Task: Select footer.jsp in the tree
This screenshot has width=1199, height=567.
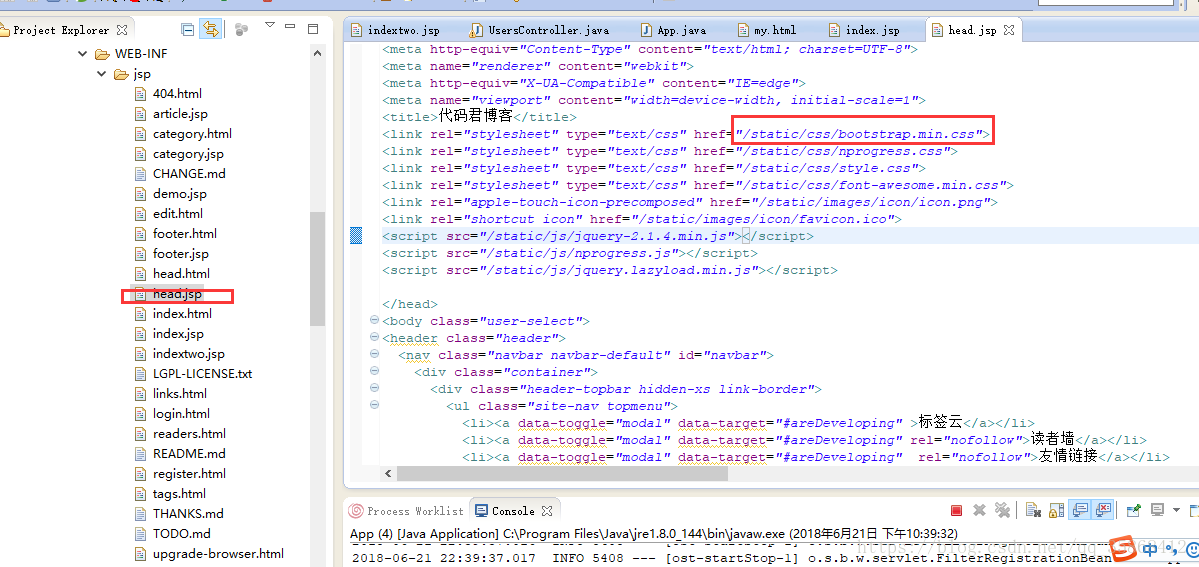Action: point(180,253)
